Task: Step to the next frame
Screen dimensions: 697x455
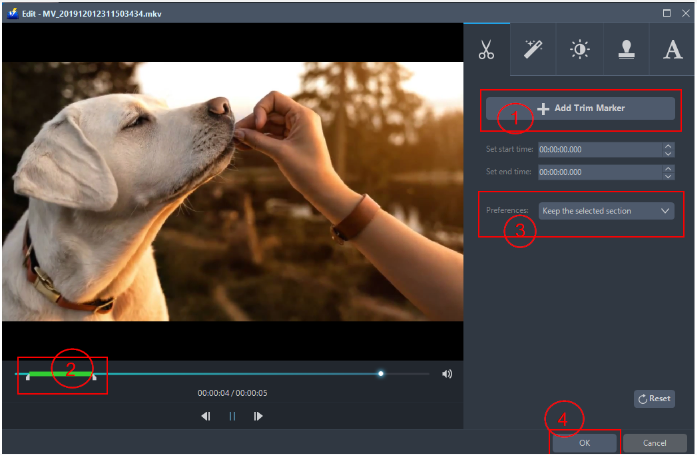Action: (258, 416)
